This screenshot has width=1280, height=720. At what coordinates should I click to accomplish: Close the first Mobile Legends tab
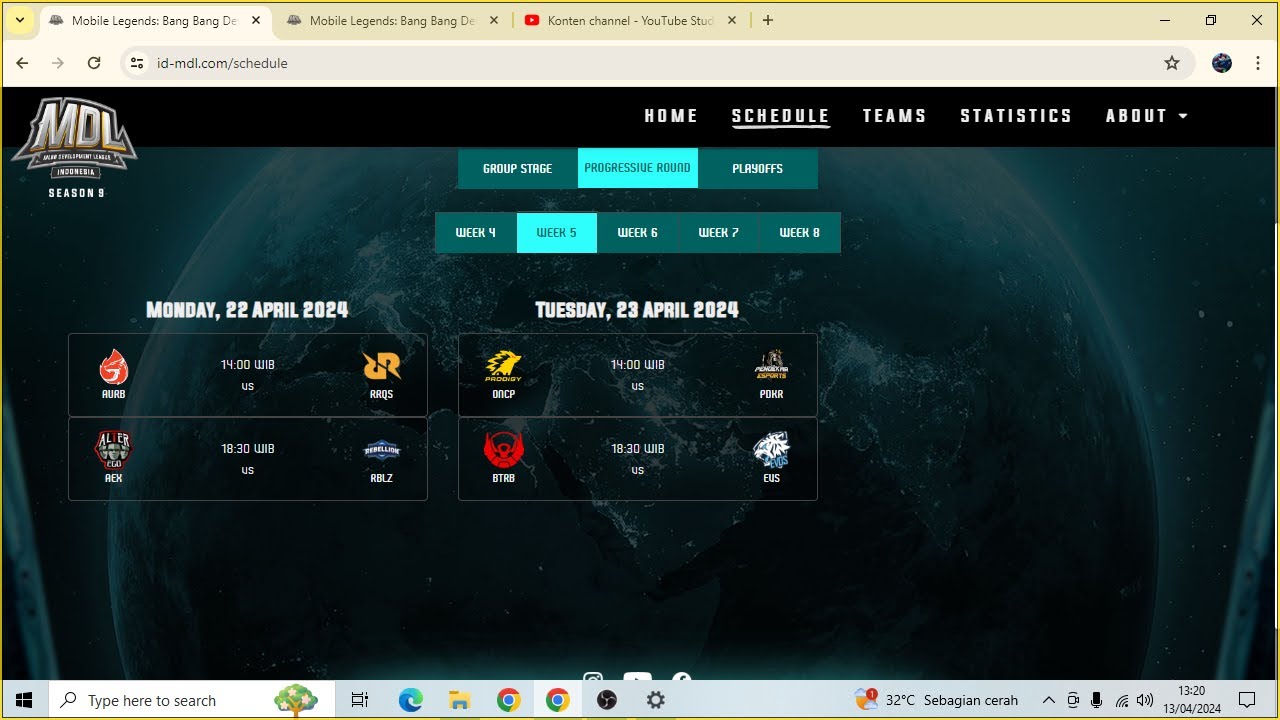[x=255, y=20]
